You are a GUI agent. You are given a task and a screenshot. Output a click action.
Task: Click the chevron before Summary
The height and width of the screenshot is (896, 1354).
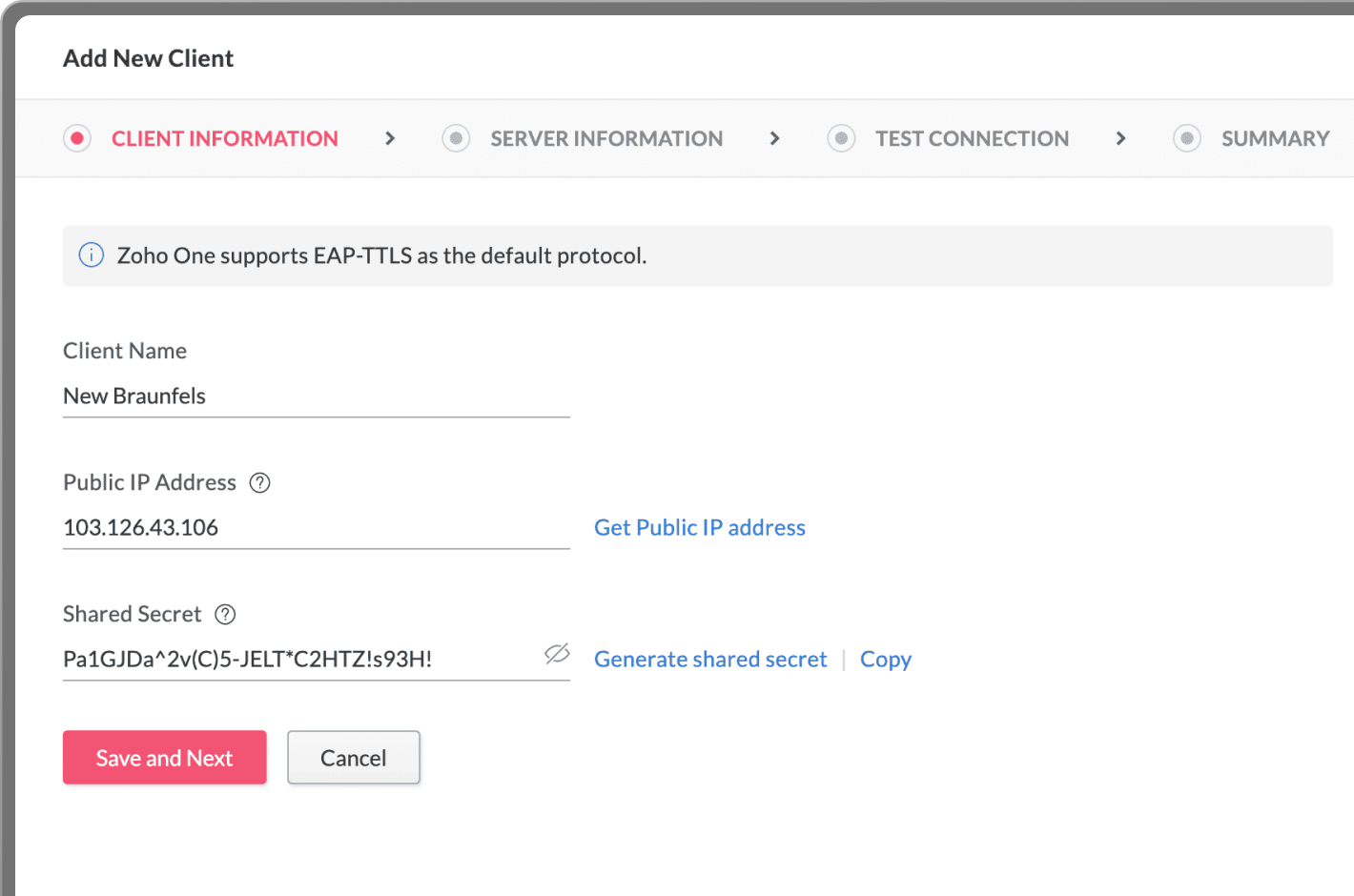pyautogui.click(x=1120, y=138)
